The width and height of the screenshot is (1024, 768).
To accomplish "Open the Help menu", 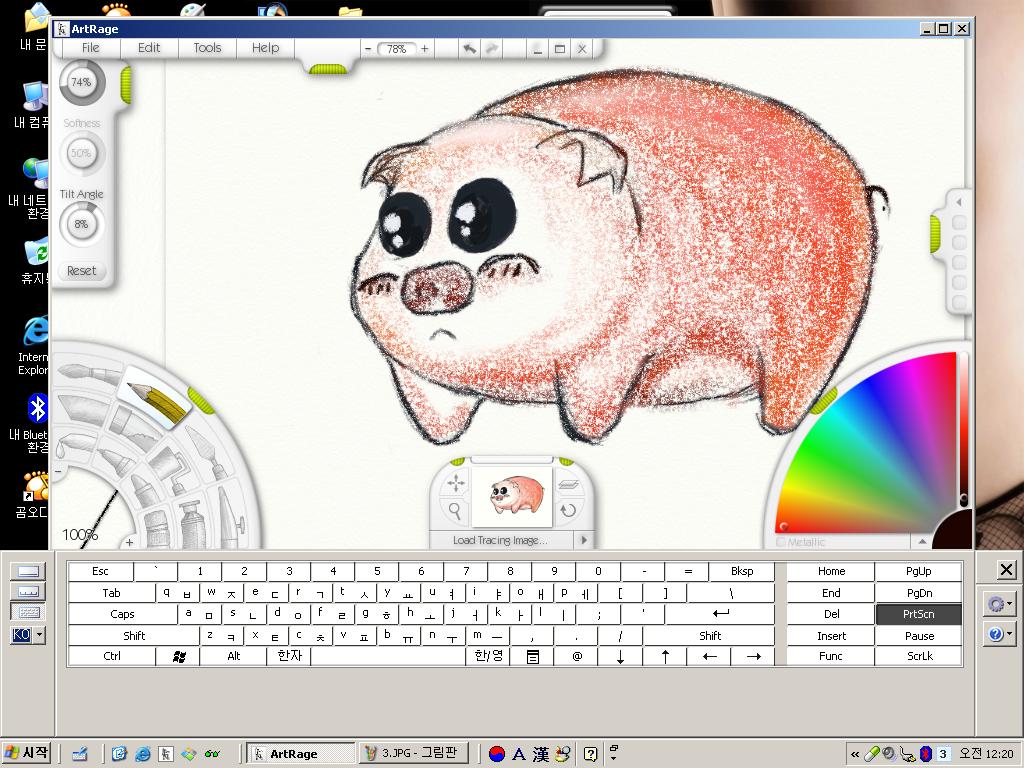I will pyautogui.click(x=265, y=48).
